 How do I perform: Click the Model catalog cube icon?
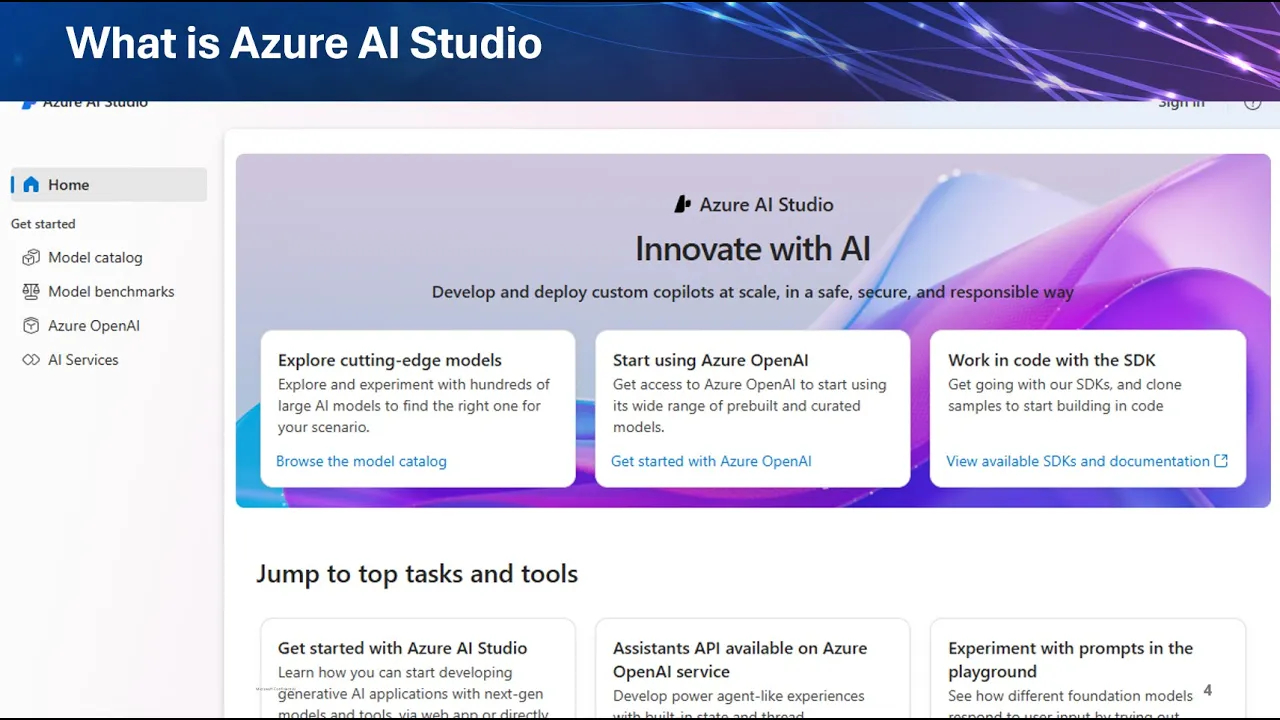pos(31,258)
